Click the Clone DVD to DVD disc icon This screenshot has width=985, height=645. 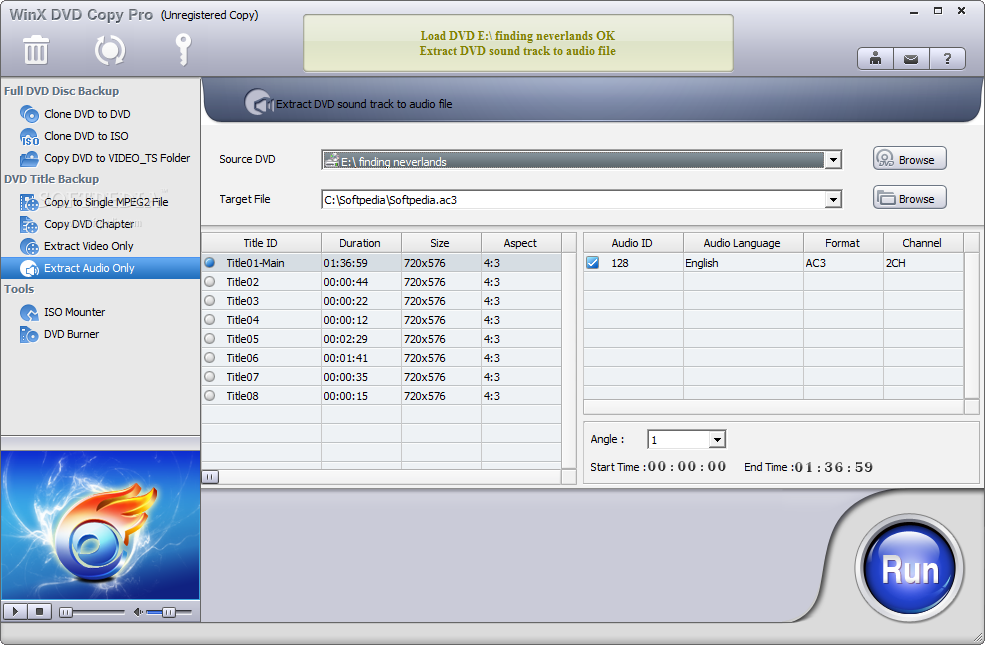click(29, 114)
